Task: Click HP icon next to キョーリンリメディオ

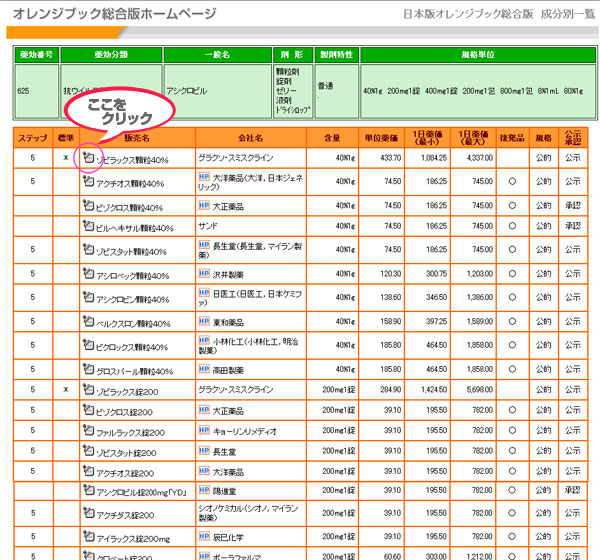Action: [x=204, y=430]
